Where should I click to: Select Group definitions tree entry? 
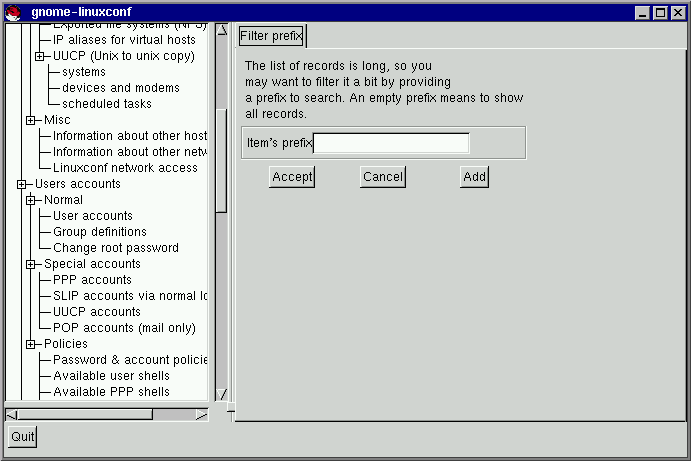[99, 232]
